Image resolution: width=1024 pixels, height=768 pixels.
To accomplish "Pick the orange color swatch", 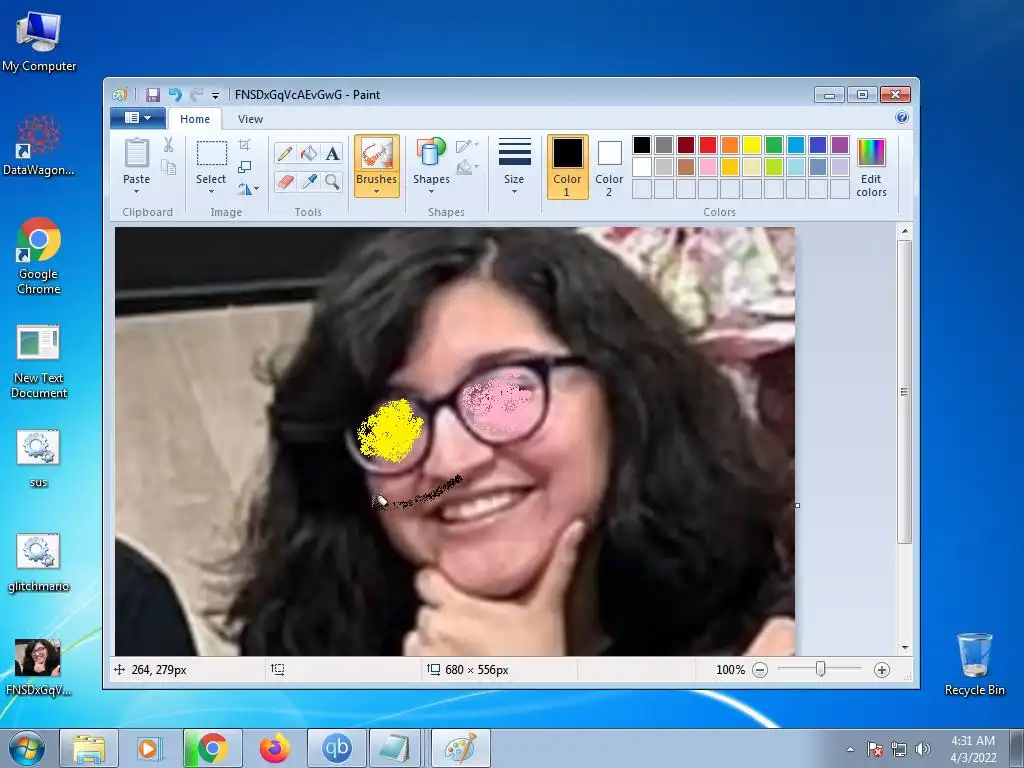I will point(729,145).
